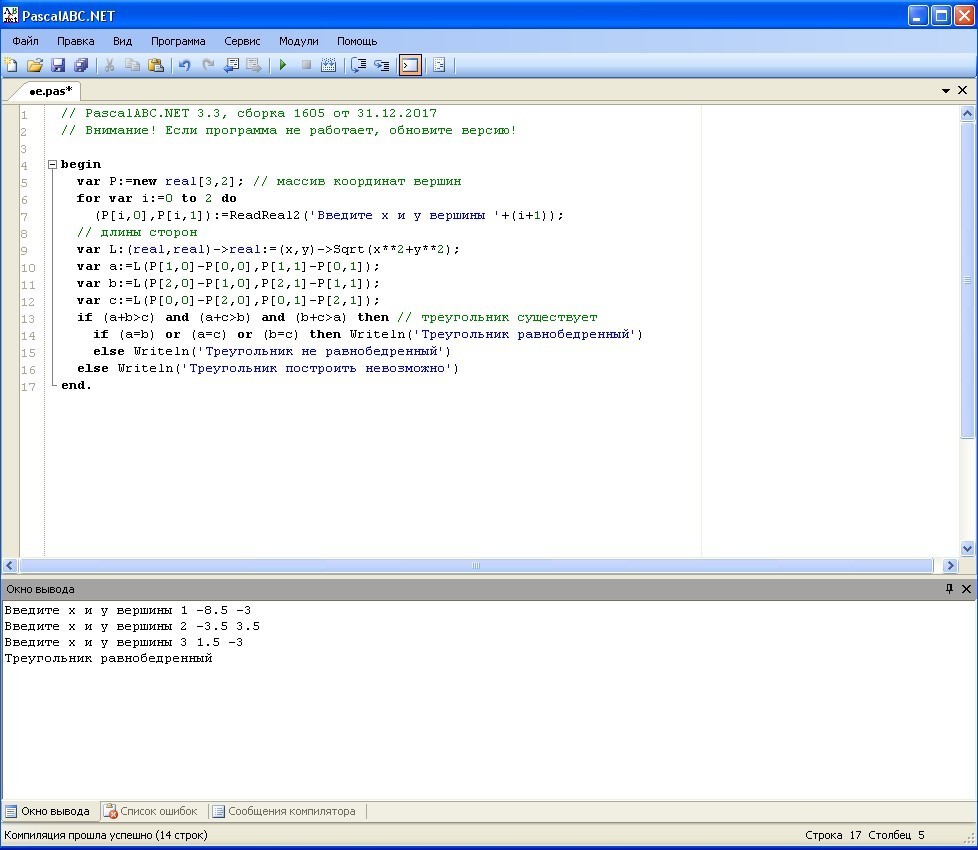Open the Сервис menu
The height and width of the screenshot is (850, 978).
point(242,41)
